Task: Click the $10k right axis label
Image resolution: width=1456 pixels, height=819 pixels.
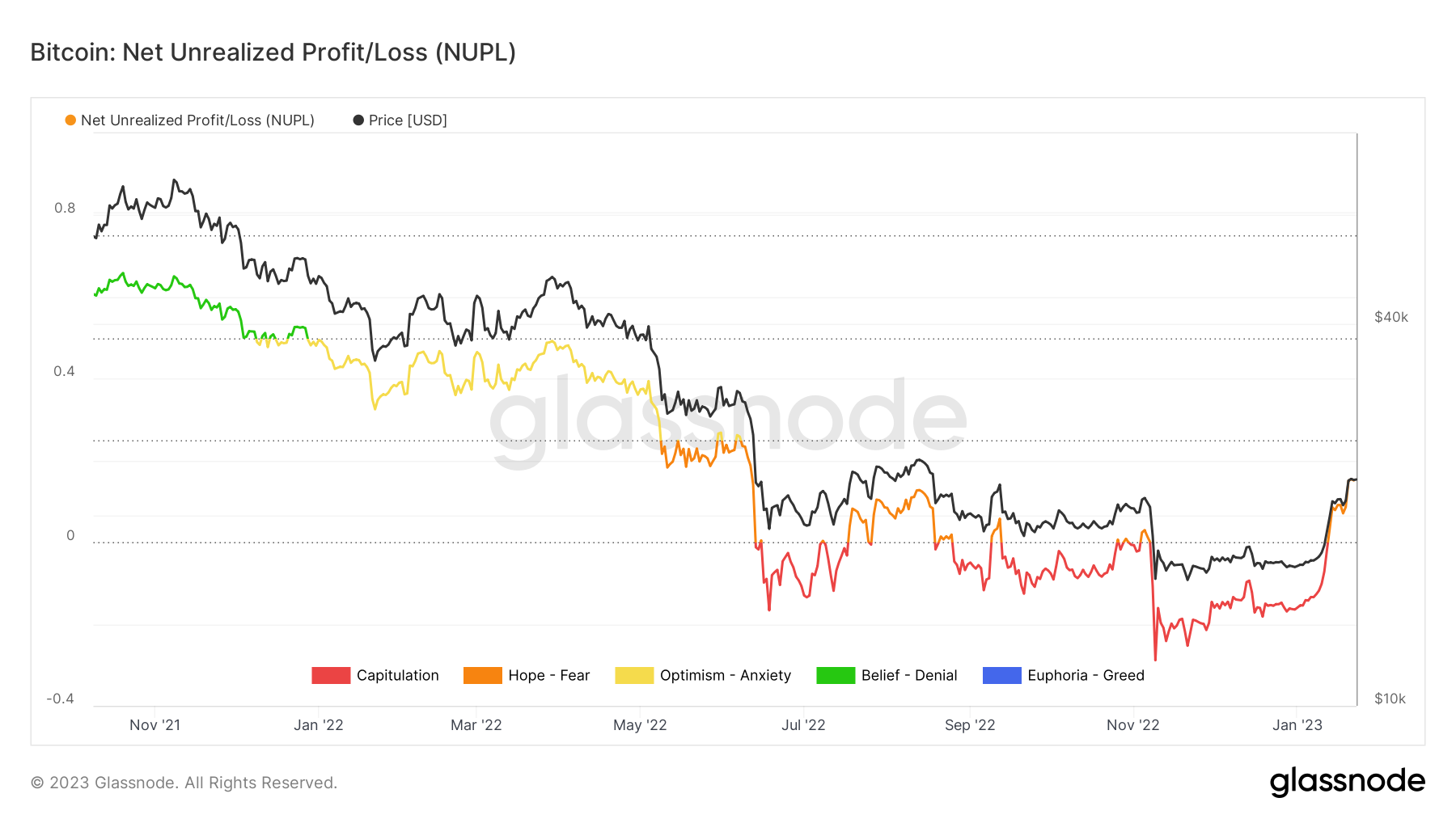Action: [1390, 699]
